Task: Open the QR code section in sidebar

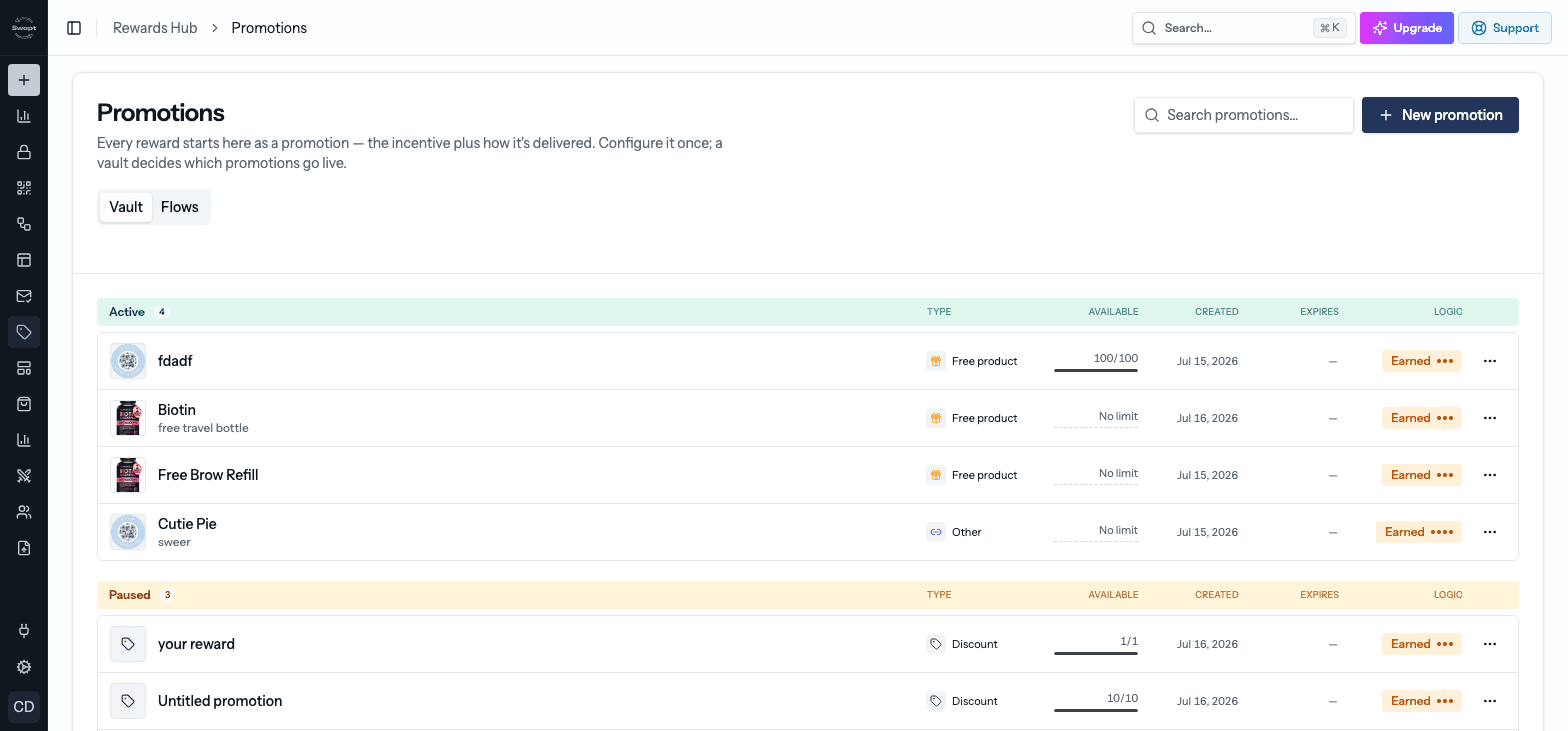Action: 24,188
